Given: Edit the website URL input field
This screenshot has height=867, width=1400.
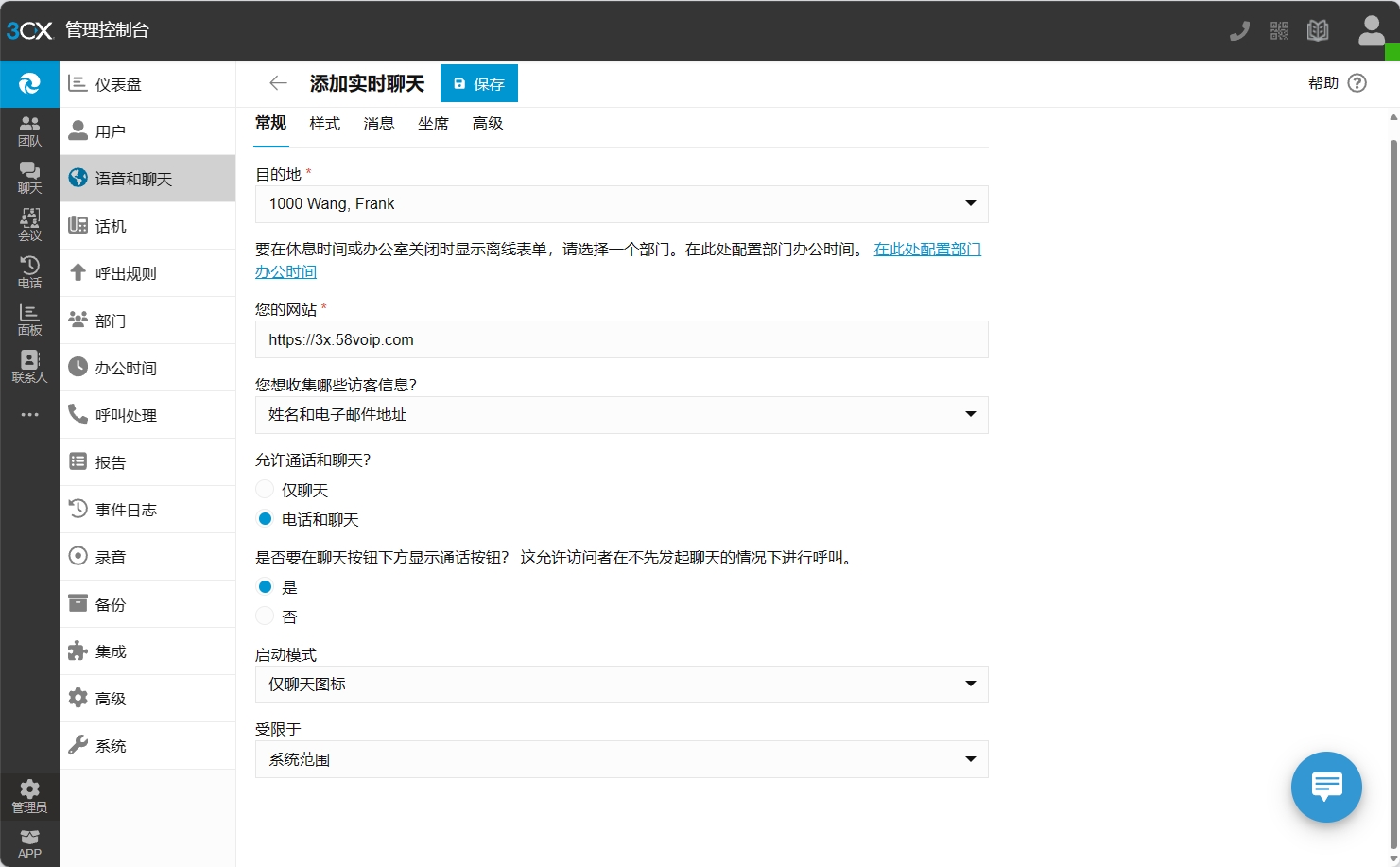Looking at the screenshot, I should tap(621, 339).
